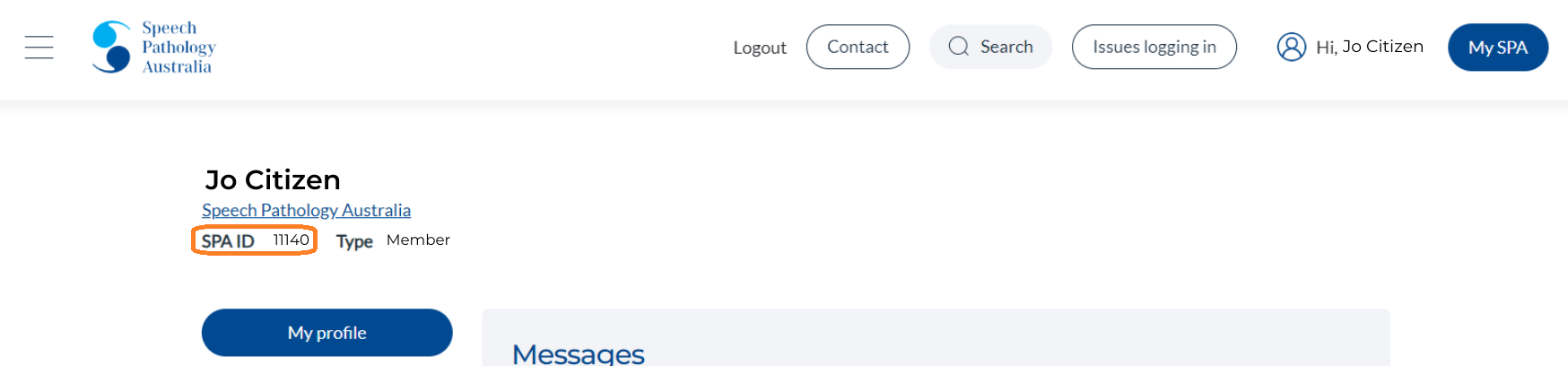The height and width of the screenshot is (366, 1568).
Task: Click the user avatar profile icon
Action: tap(1291, 47)
